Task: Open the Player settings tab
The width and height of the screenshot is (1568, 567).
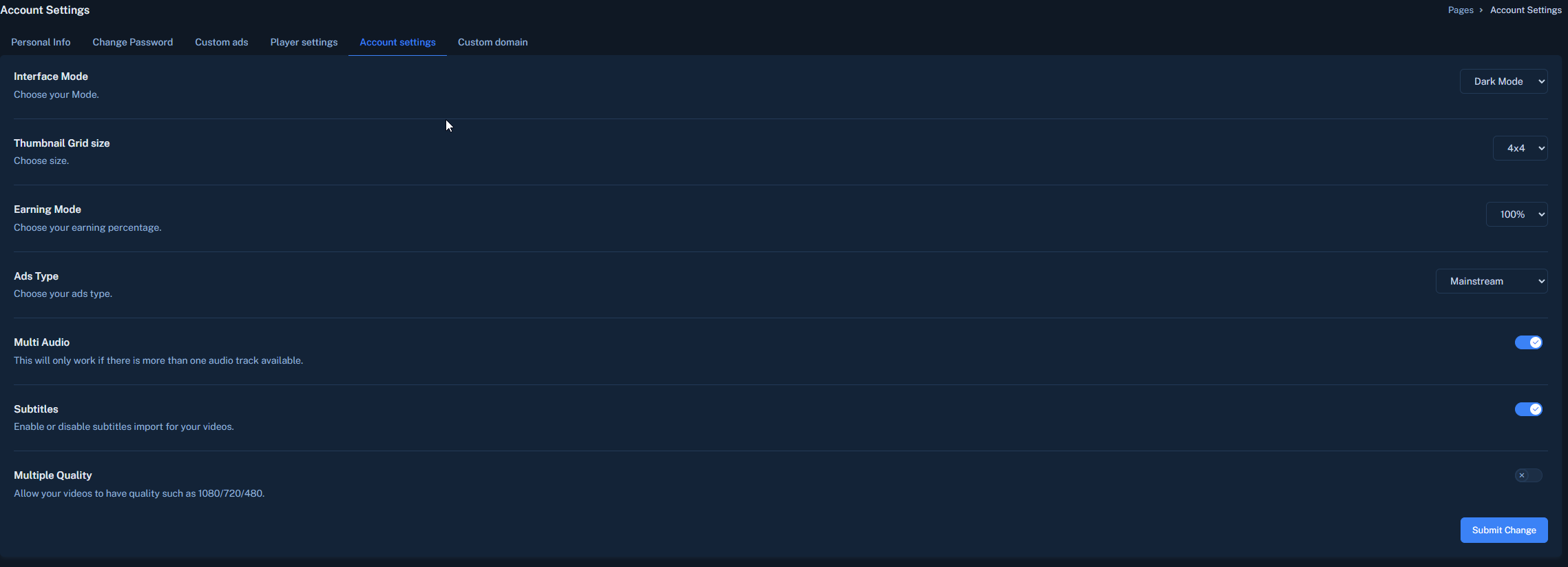Action: coord(304,42)
